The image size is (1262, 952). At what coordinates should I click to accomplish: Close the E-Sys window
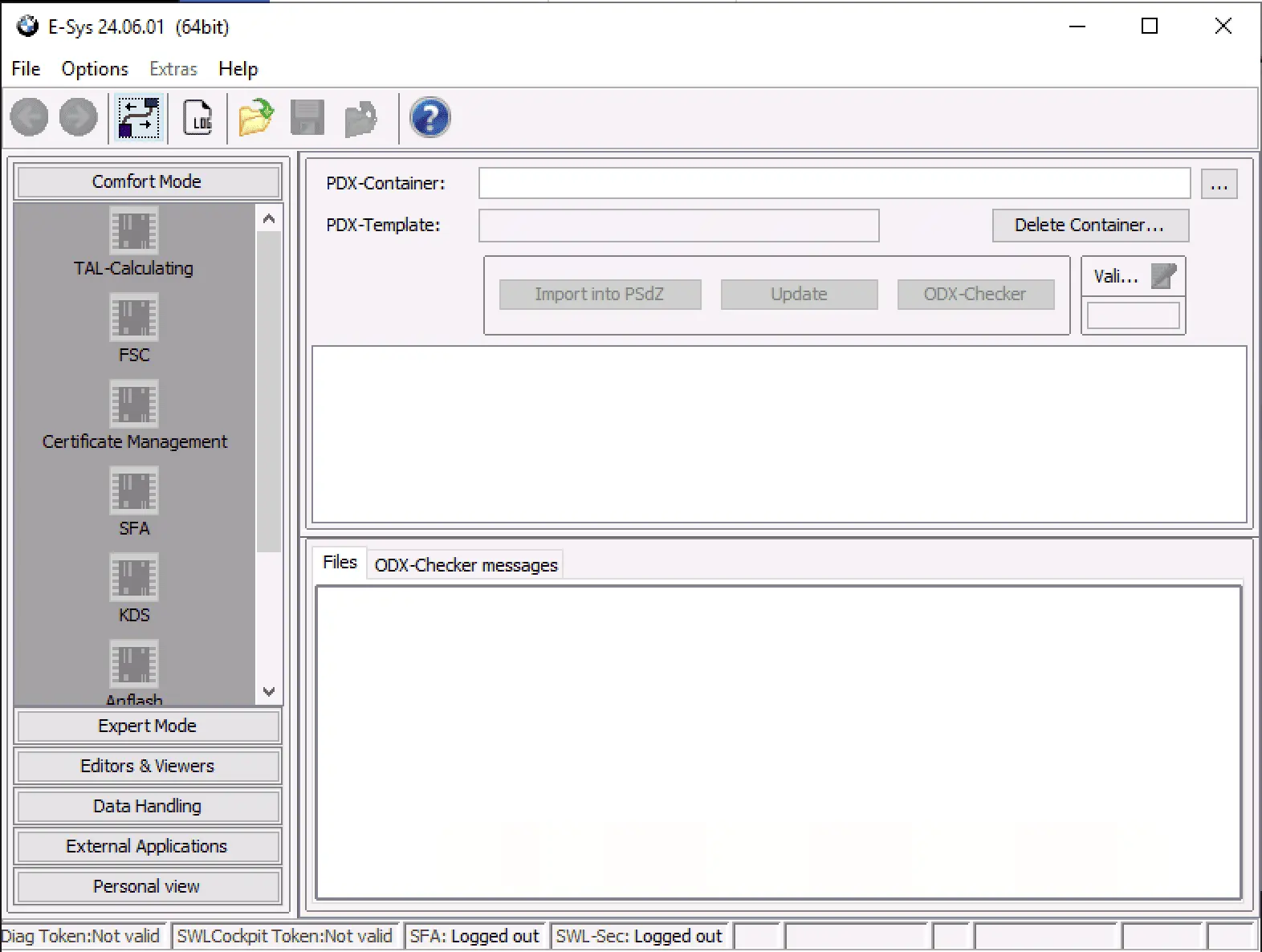pos(1223,26)
